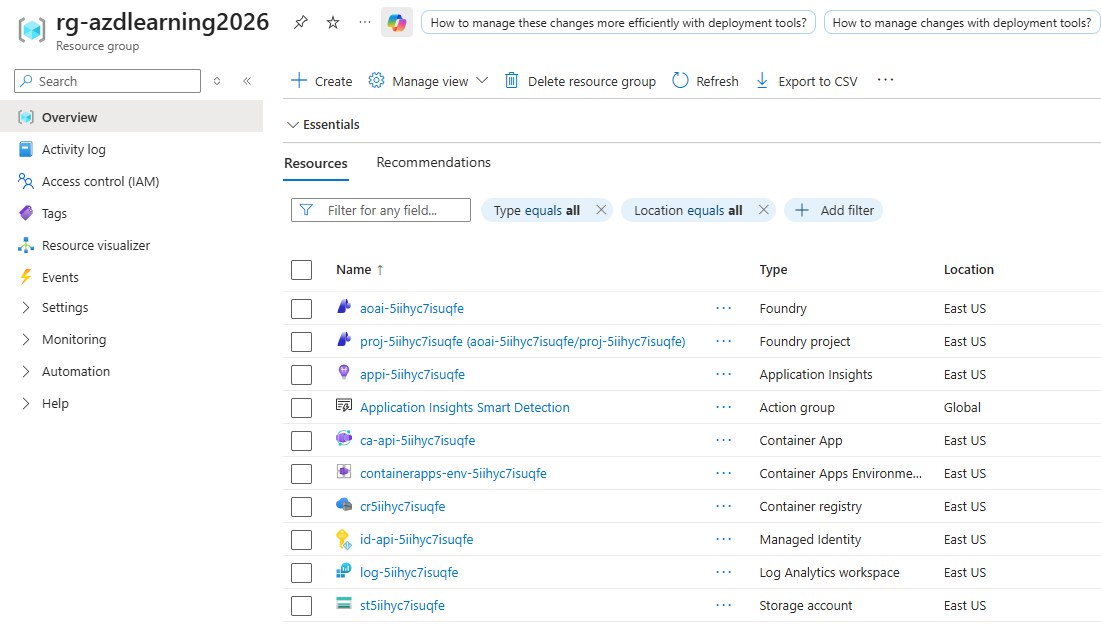Open context menu ellipsis for log-5iihyc7isuqfe

(x=723, y=572)
